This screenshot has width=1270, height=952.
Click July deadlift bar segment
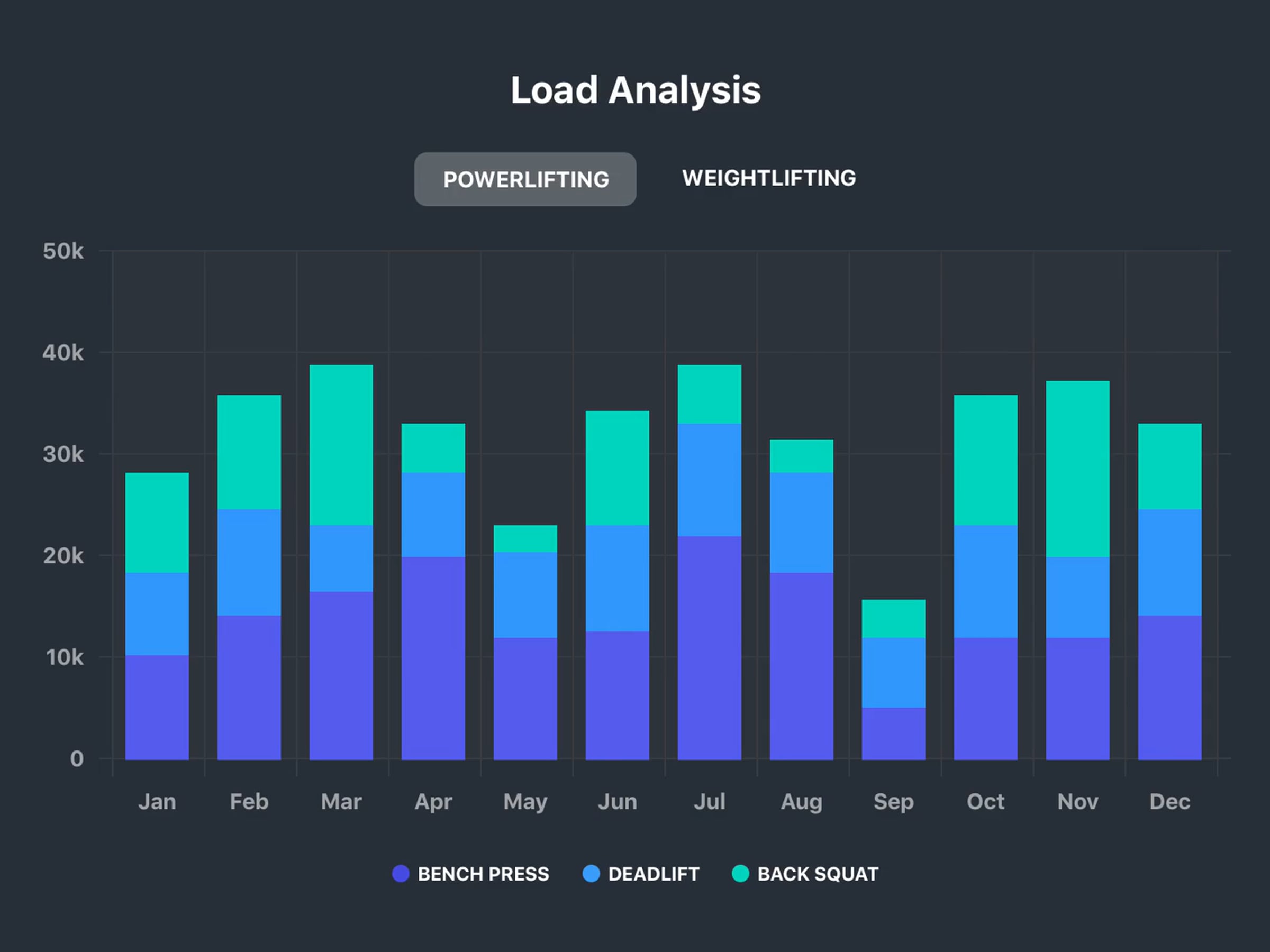[709, 480]
